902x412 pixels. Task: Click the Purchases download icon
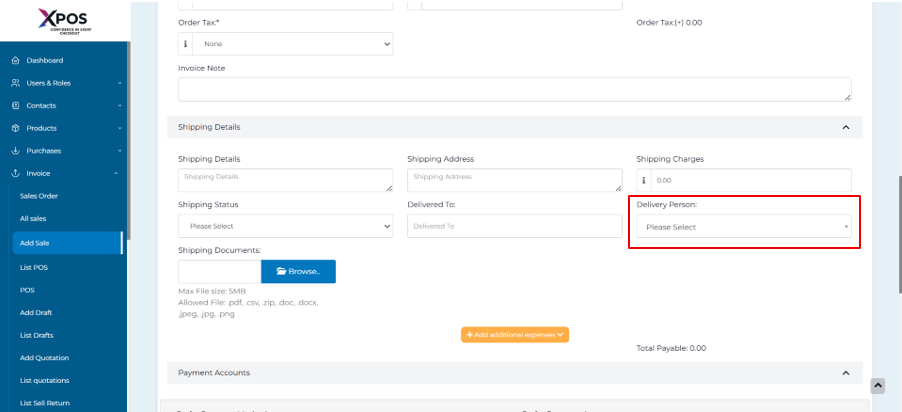click(x=15, y=151)
